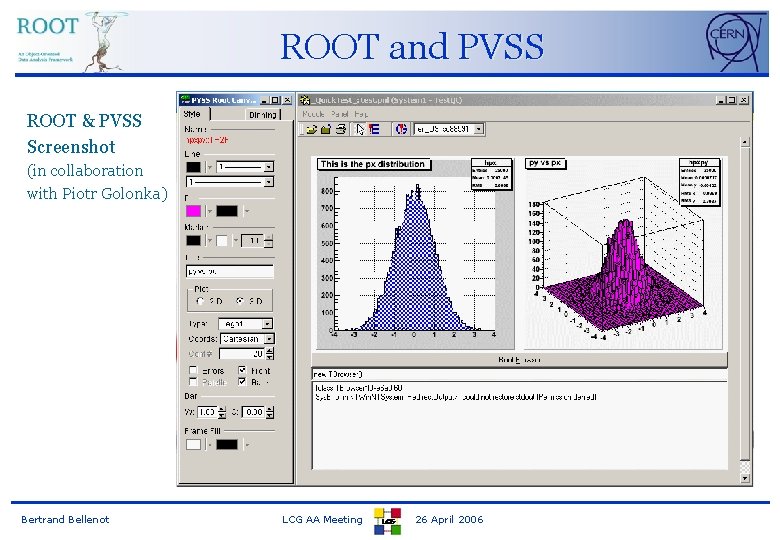The width and height of the screenshot is (780, 540).
Task: Toggle the Front checkbox
Action: [242, 370]
